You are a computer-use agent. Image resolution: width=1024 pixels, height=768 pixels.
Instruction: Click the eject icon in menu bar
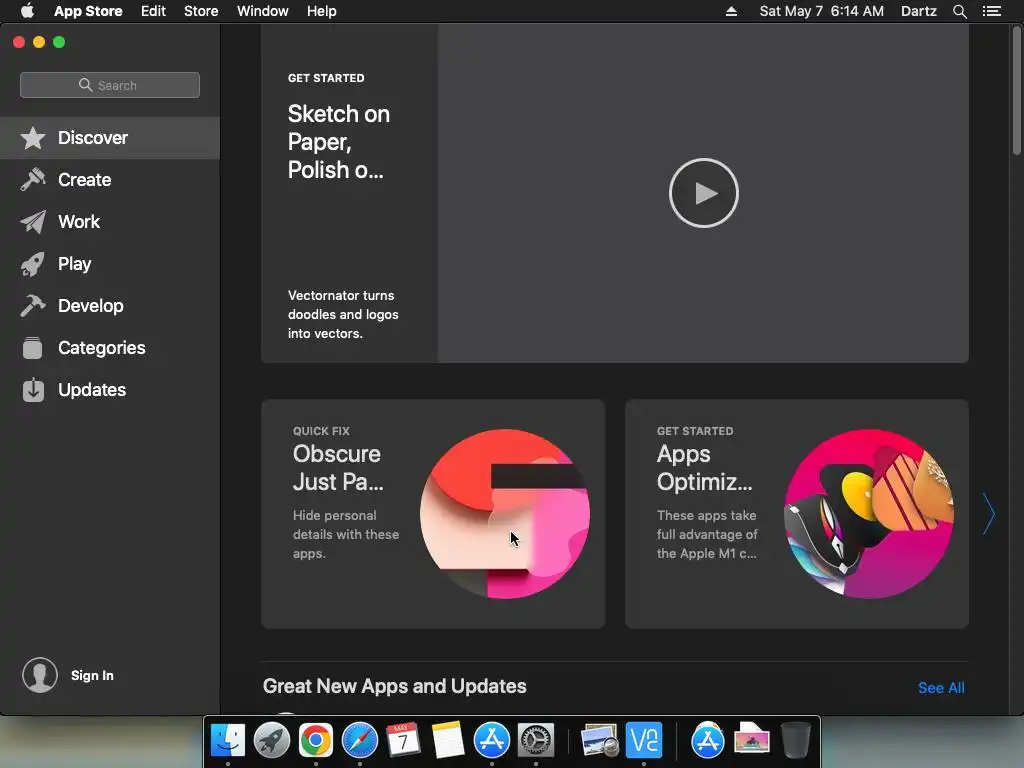coord(731,11)
